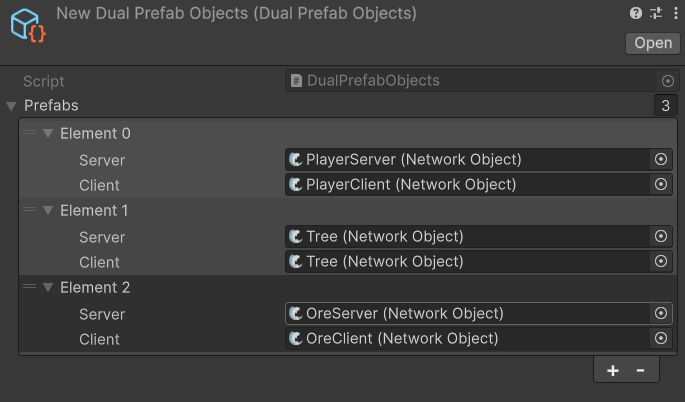This screenshot has height=402, width=685.
Task: Open object picker for PlayerServer field
Action: tap(660, 159)
